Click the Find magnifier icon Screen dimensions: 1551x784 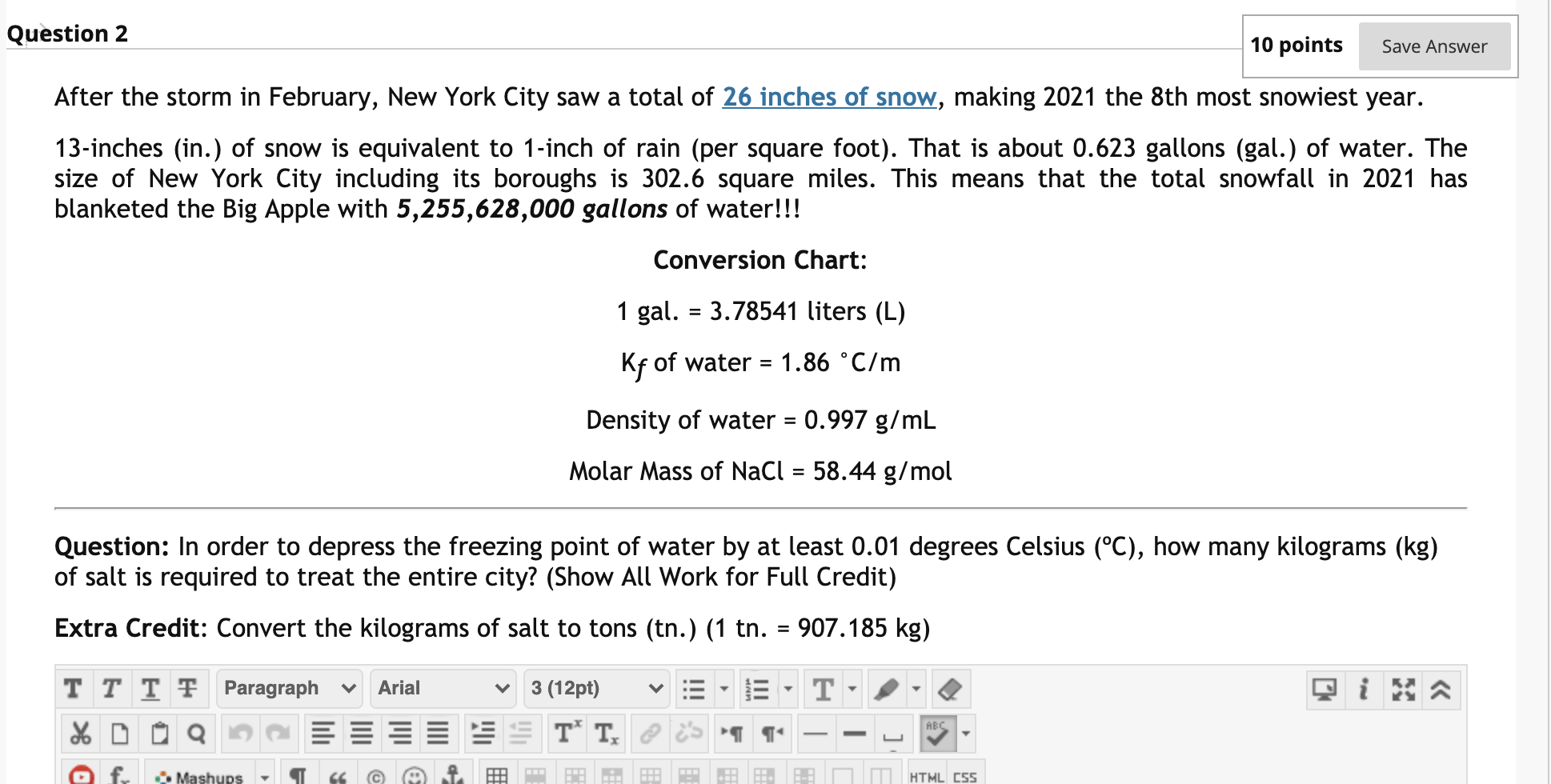(x=197, y=733)
